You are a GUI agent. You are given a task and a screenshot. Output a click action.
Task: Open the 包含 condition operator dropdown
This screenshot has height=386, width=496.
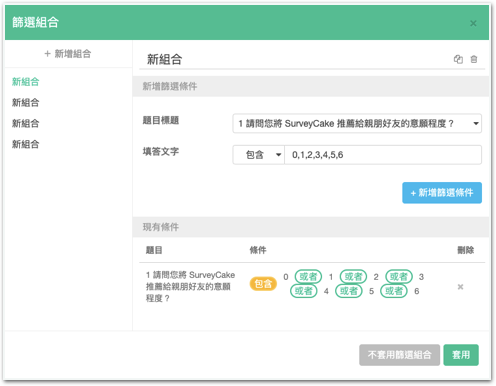259,155
